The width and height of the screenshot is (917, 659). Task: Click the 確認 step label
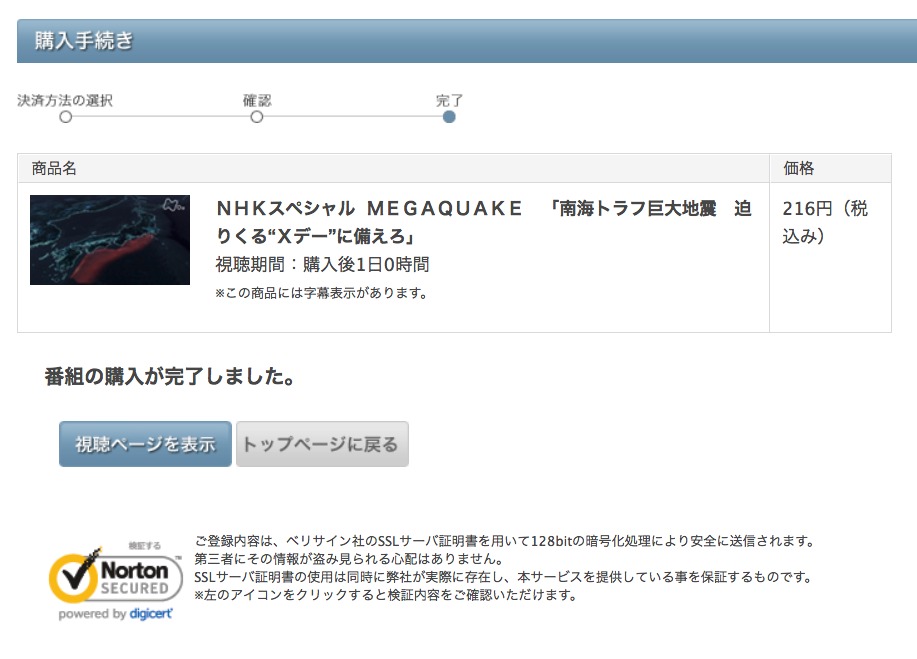pos(257,101)
